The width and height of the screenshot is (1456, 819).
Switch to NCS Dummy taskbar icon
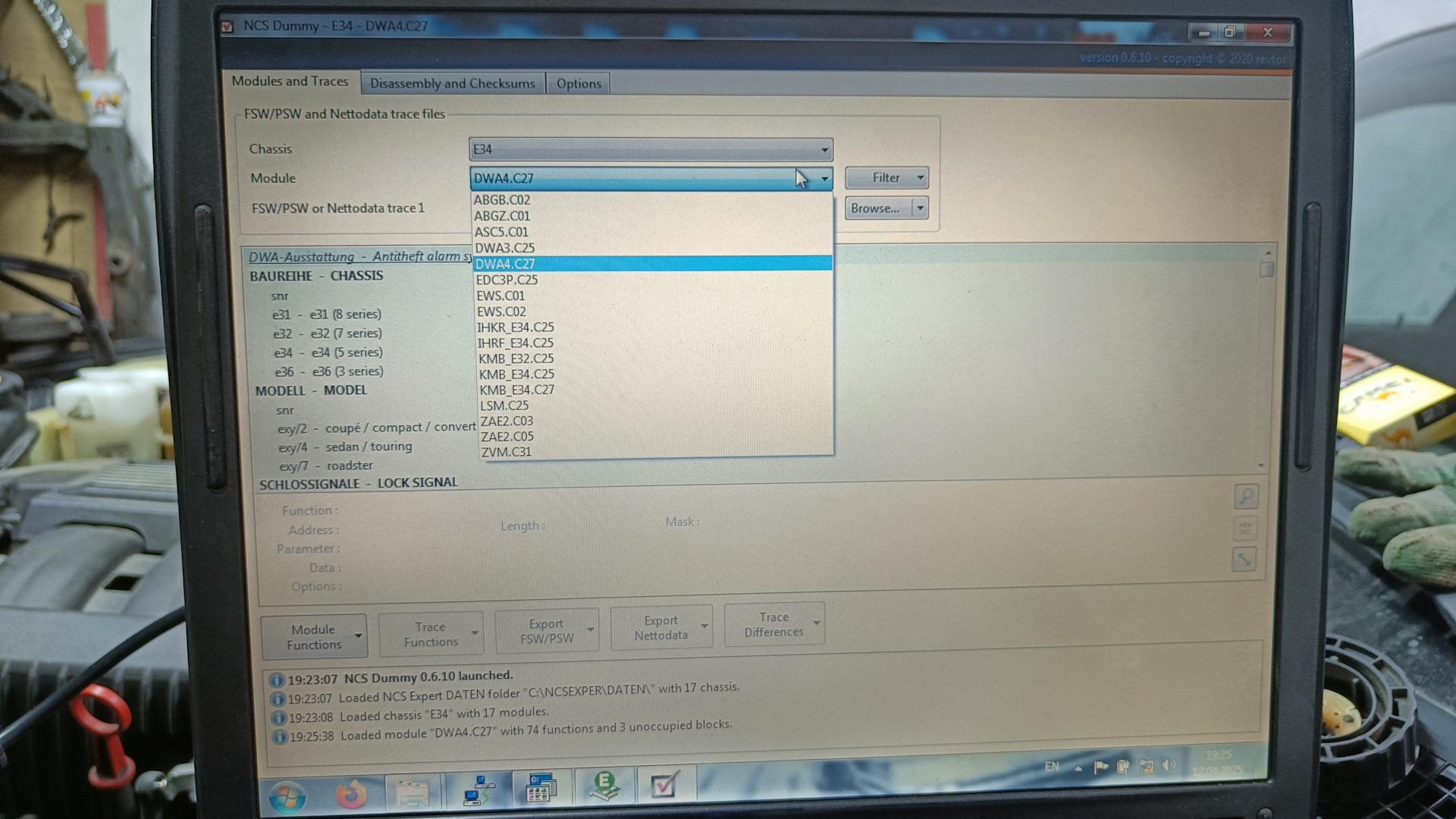664,784
